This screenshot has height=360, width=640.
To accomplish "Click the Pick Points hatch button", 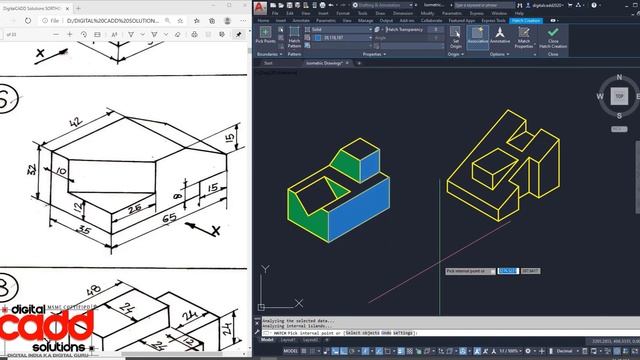I will pyautogui.click(x=265, y=35).
